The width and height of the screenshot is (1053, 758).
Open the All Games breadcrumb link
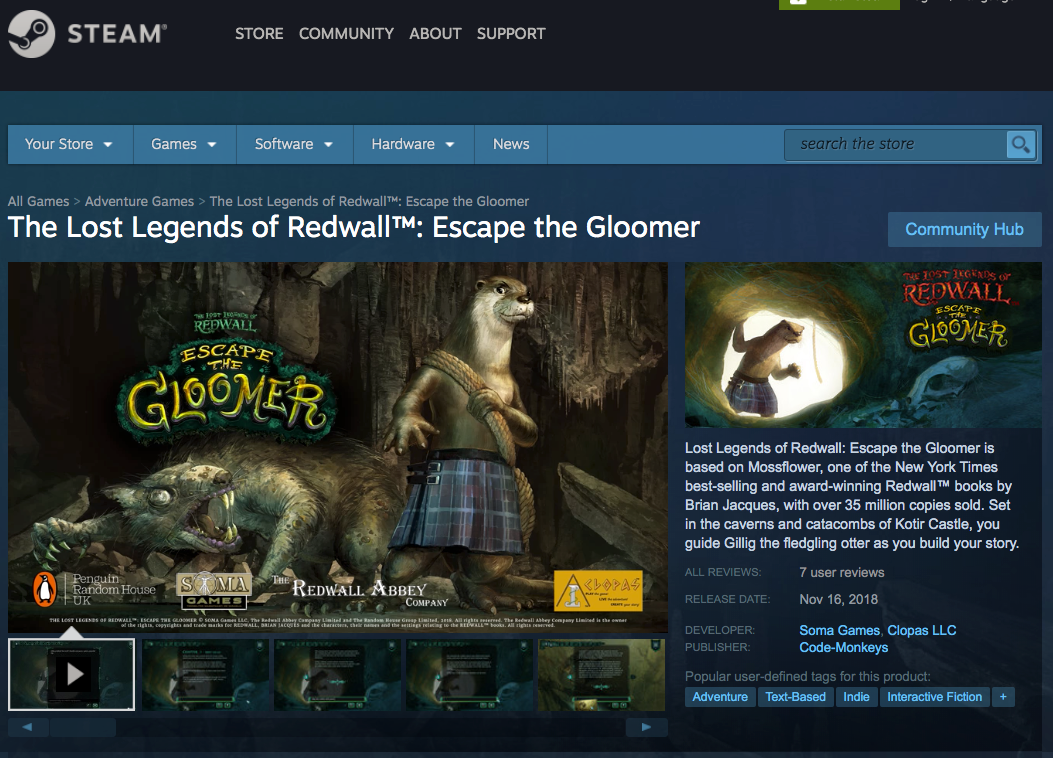click(x=38, y=201)
